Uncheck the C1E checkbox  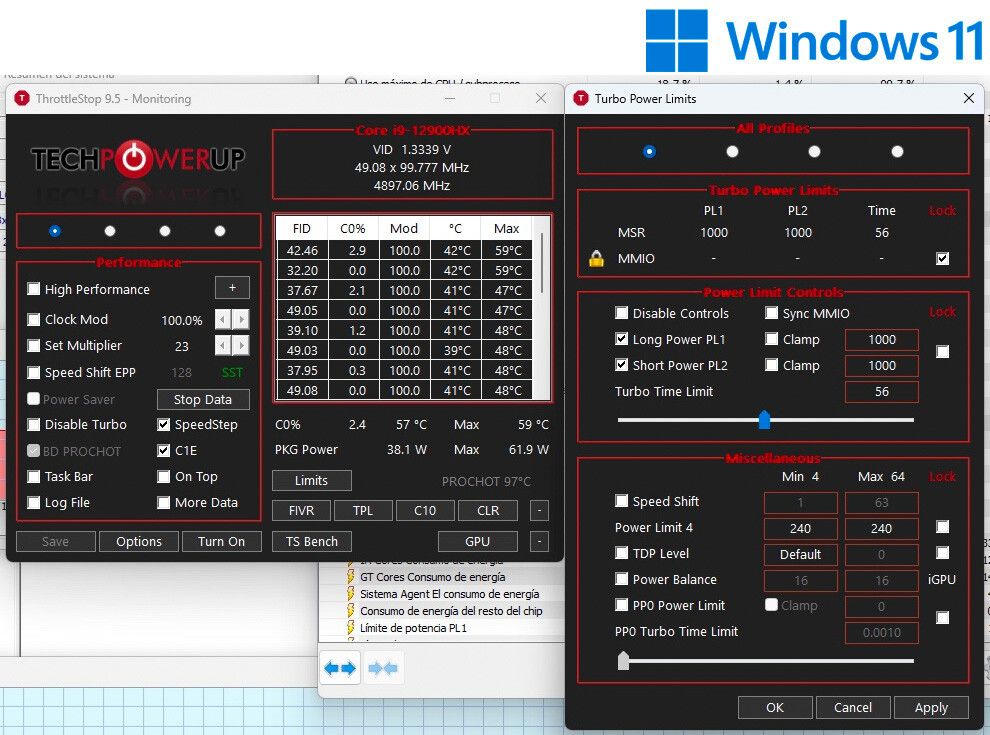point(164,450)
